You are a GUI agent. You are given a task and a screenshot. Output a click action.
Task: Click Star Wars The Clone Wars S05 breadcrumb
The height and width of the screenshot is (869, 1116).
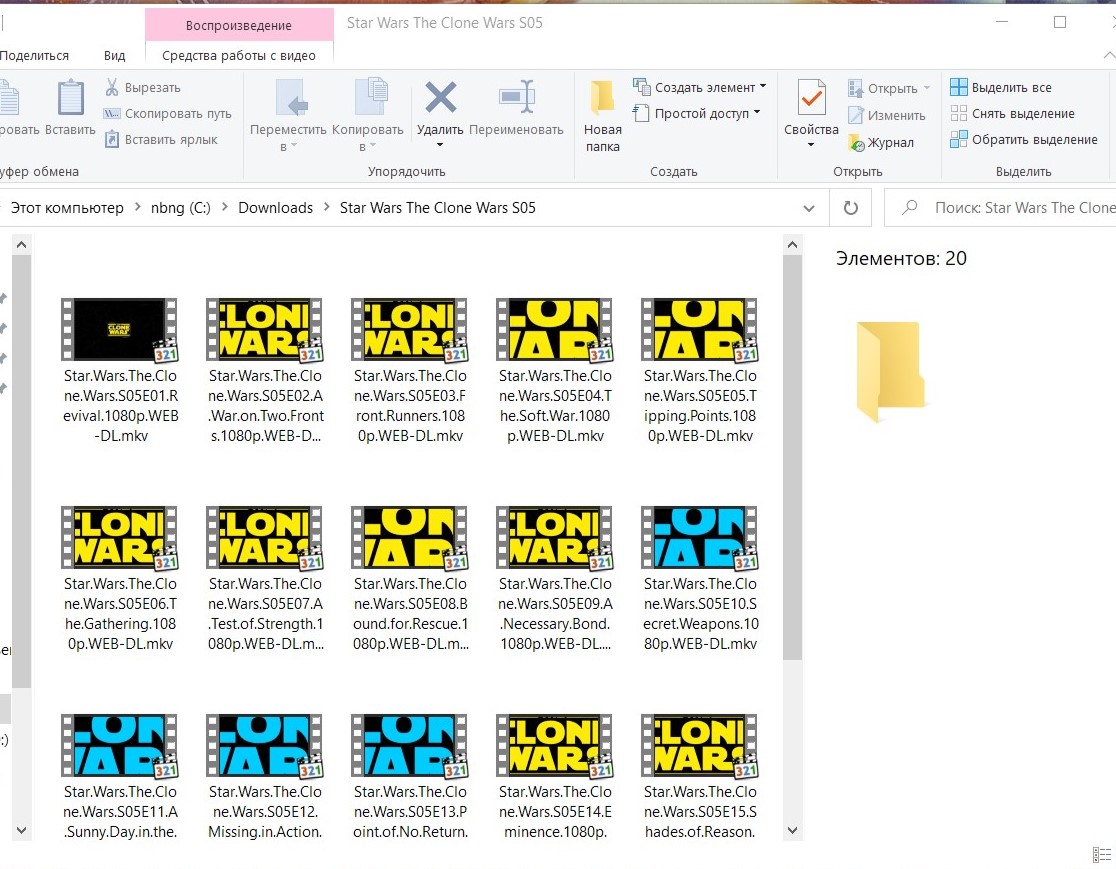coord(438,208)
